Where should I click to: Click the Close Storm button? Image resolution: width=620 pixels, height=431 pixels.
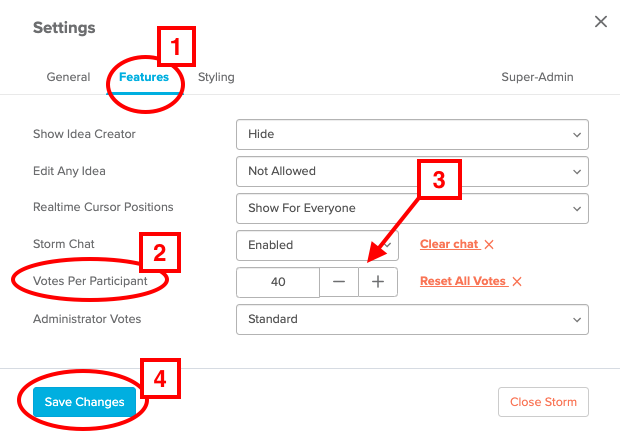coord(543,402)
